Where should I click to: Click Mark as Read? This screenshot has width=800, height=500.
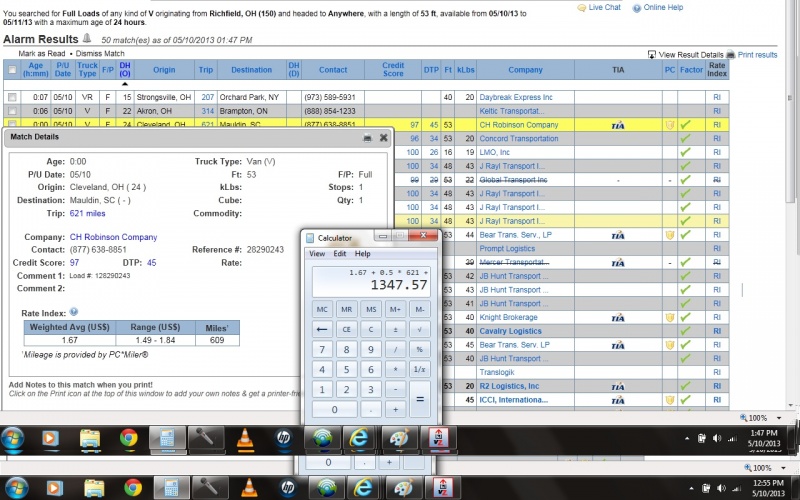42,53
